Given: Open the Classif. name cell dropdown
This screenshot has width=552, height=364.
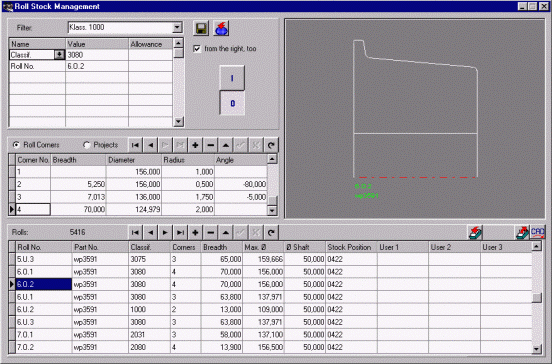Looking at the screenshot, I should (x=59, y=55).
